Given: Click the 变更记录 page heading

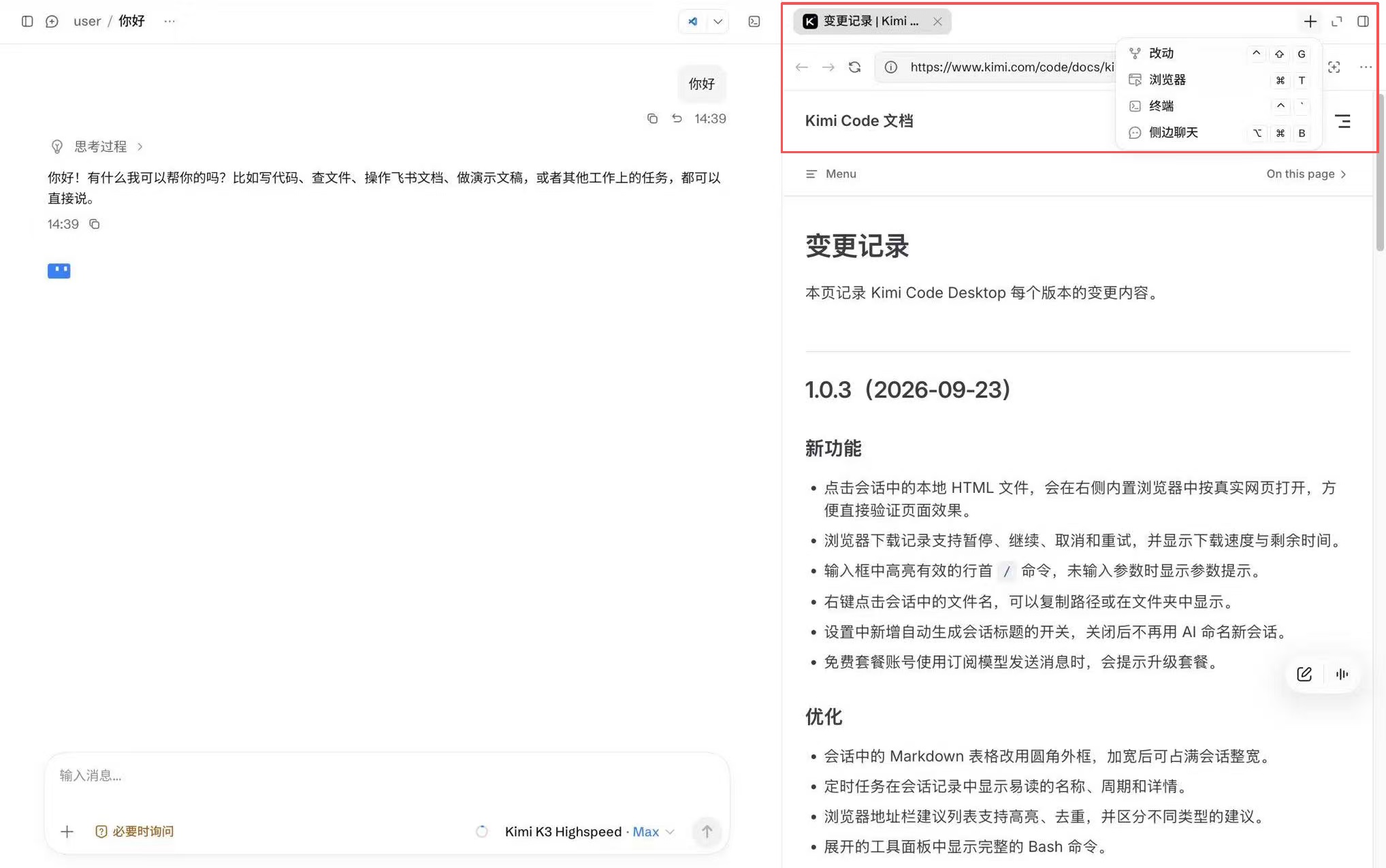Looking at the screenshot, I should [857, 246].
